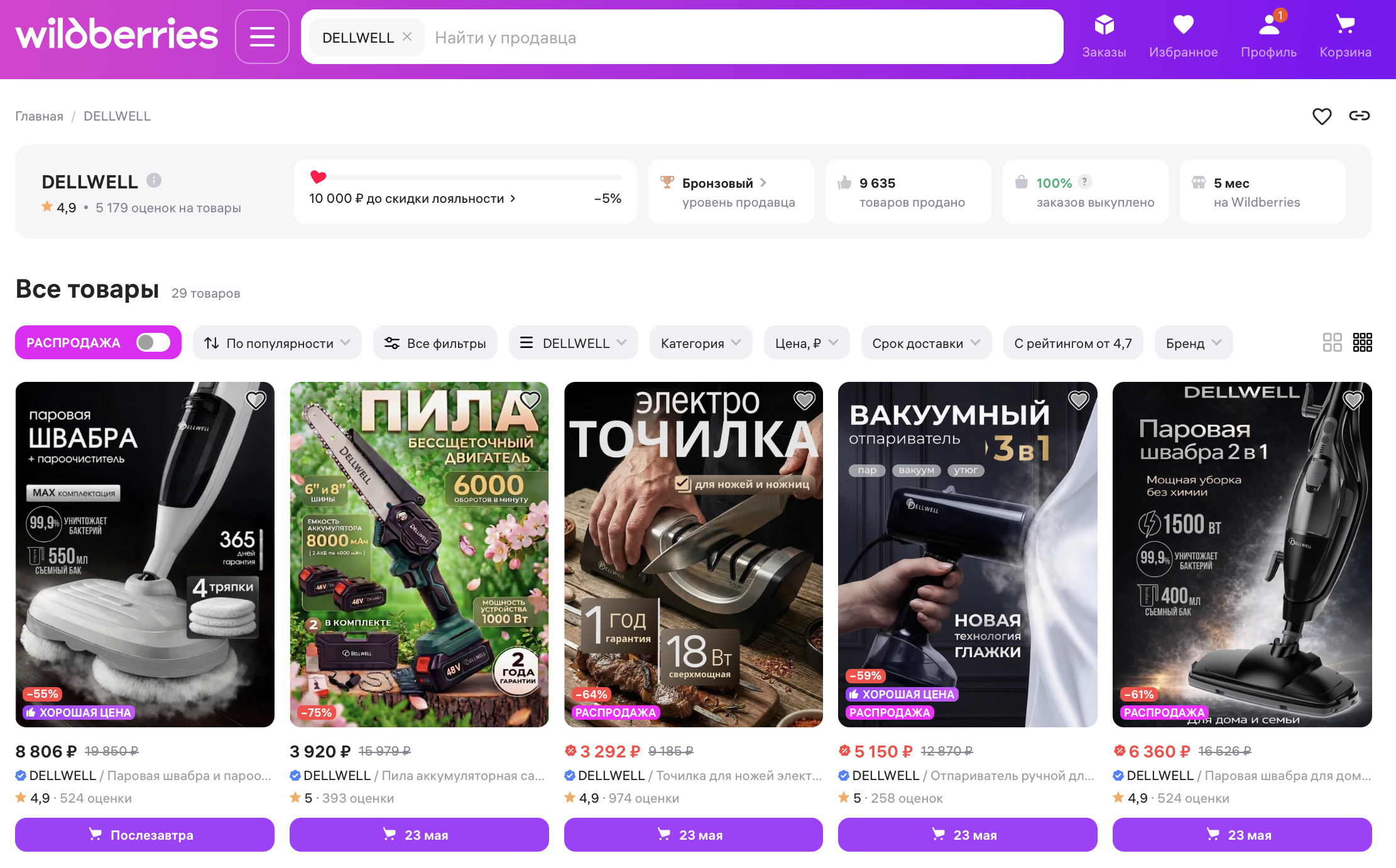Toggle the РАСПРОДАЖА switch
The width and height of the screenshot is (1396, 868).
pos(153,342)
